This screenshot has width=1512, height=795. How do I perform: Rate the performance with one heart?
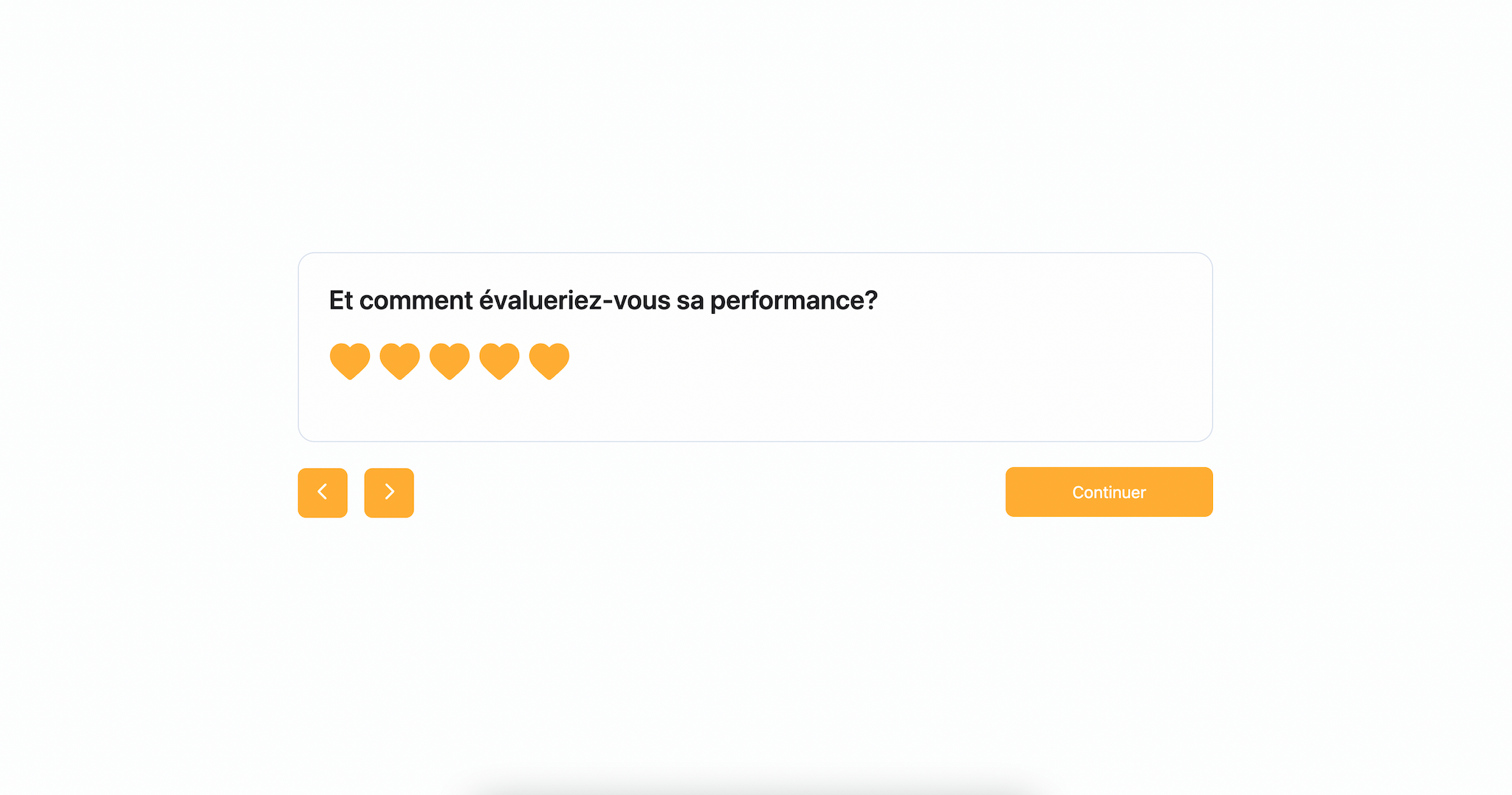point(349,359)
